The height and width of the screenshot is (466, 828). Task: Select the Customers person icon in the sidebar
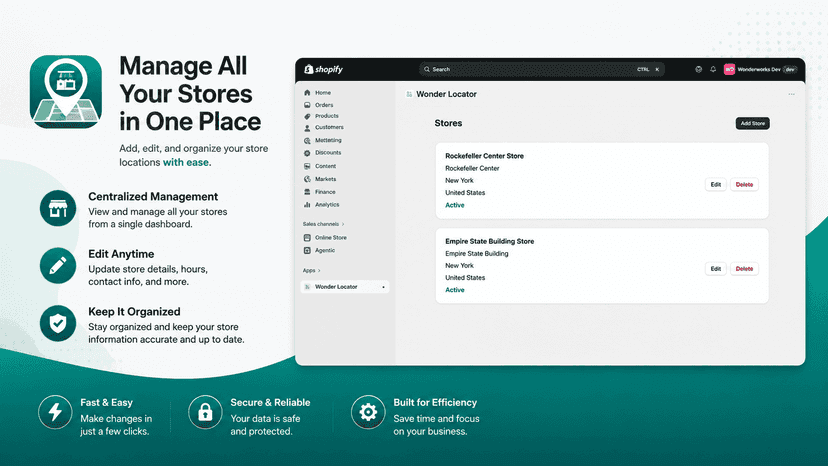(307, 127)
